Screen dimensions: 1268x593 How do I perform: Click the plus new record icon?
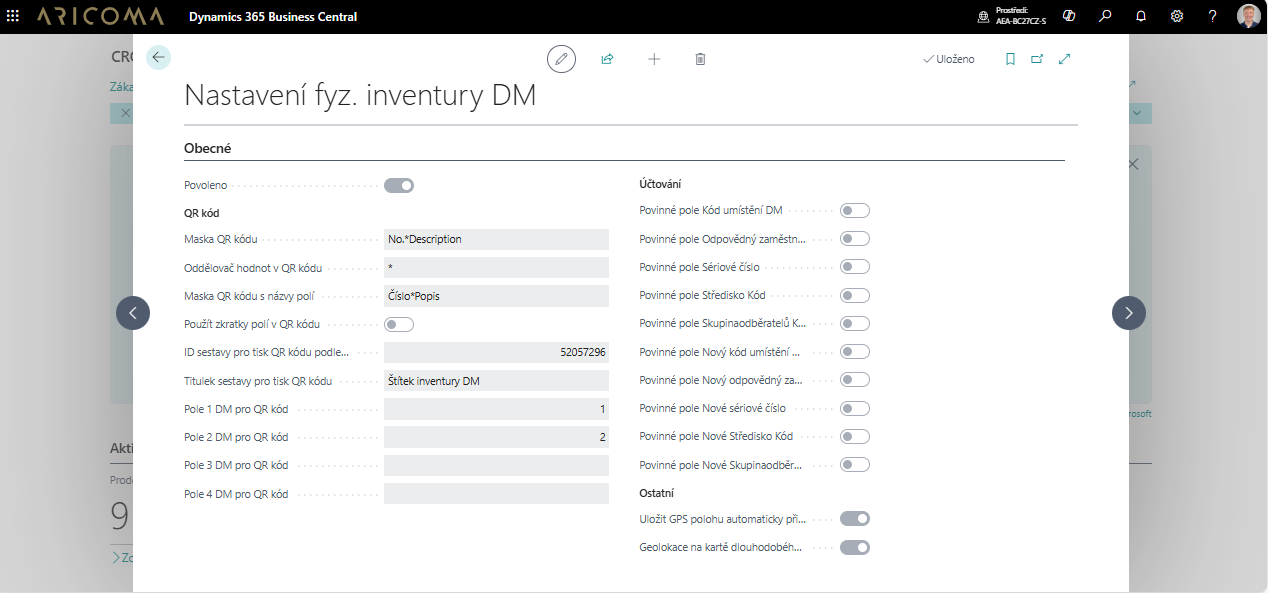click(654, 59)
